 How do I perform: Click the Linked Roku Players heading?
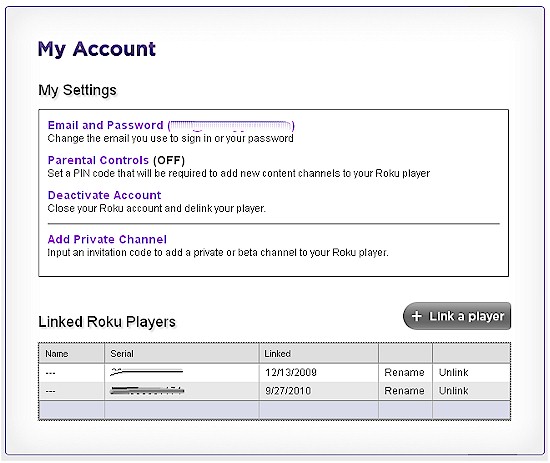107,322
